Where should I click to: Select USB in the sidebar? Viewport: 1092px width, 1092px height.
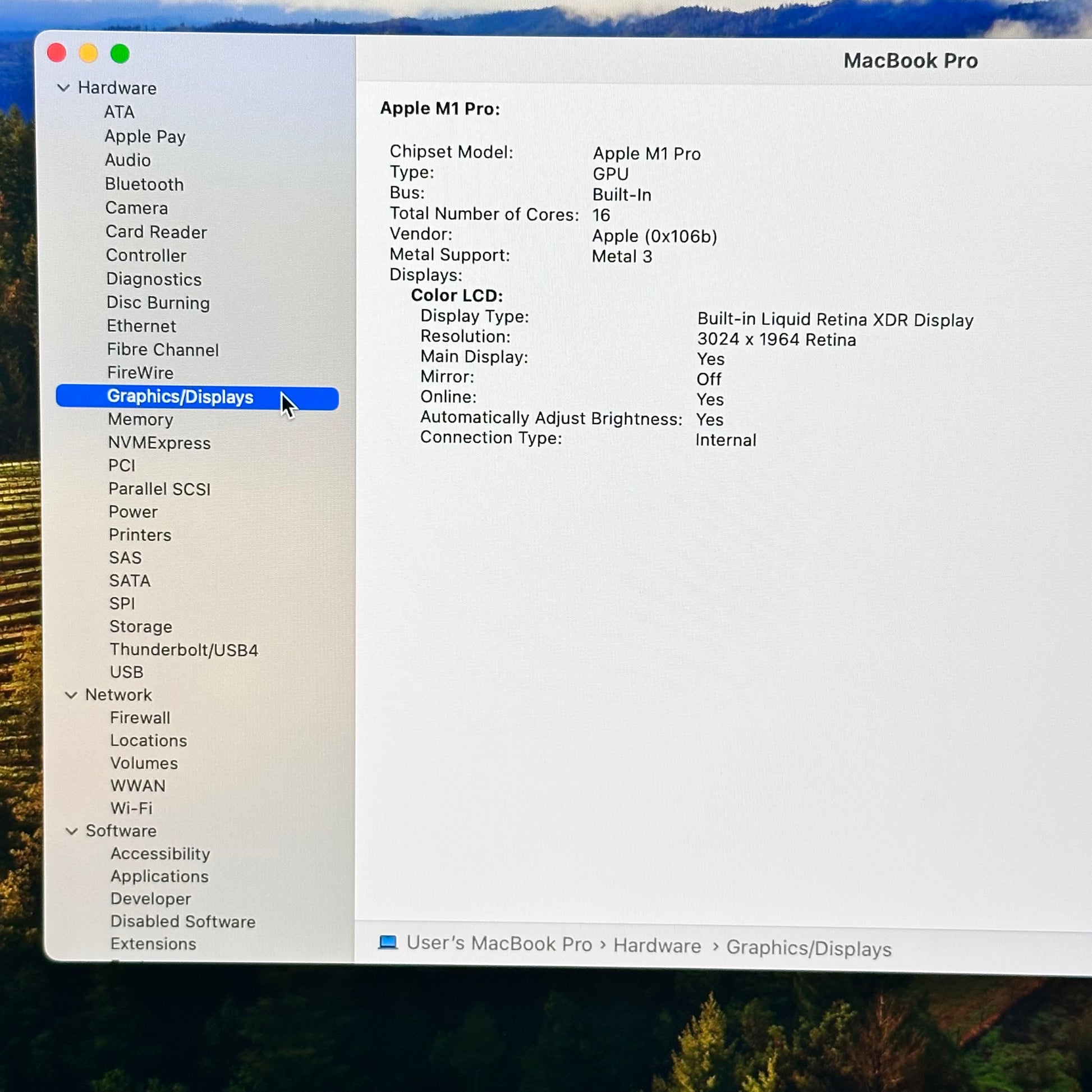coord(127,672)
